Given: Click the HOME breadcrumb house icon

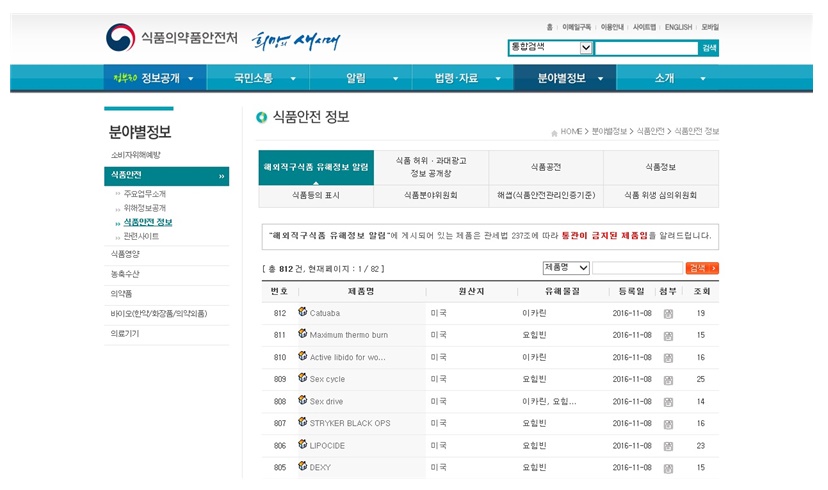Looking at the screenshot, I should point(553,131).
